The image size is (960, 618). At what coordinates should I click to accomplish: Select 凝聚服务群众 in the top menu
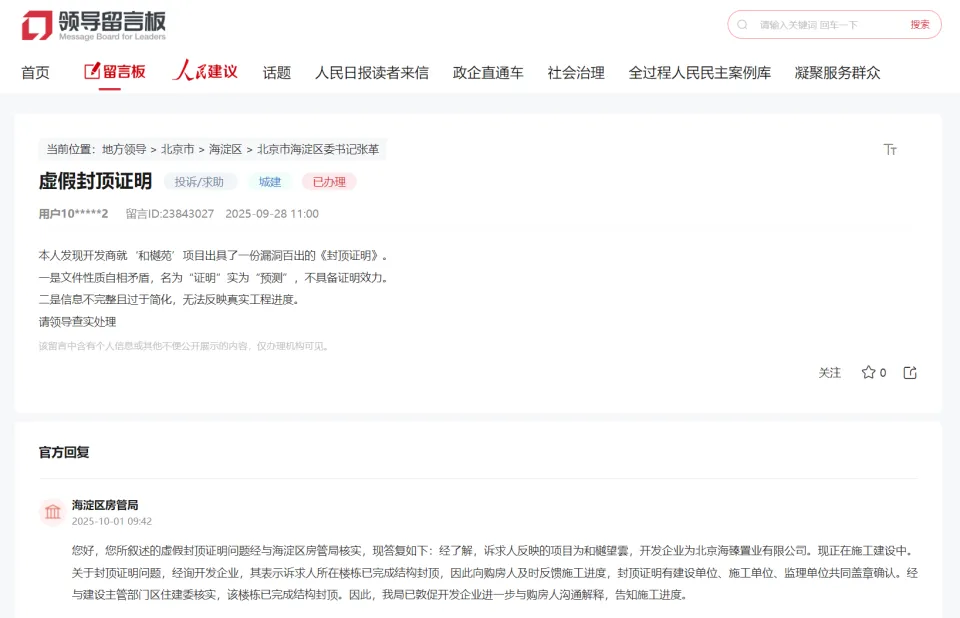click(x=835, y=71)
